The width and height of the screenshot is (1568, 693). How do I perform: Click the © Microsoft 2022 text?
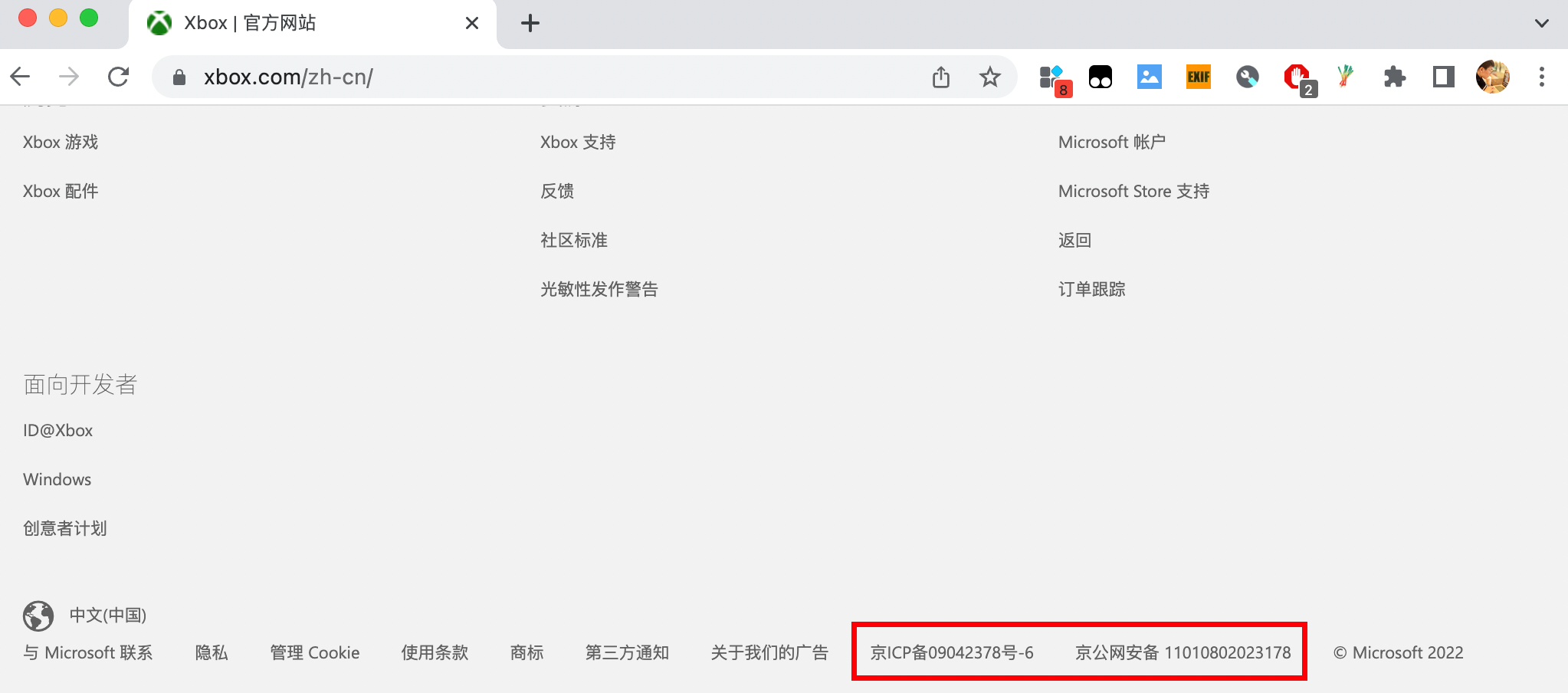1399,653
